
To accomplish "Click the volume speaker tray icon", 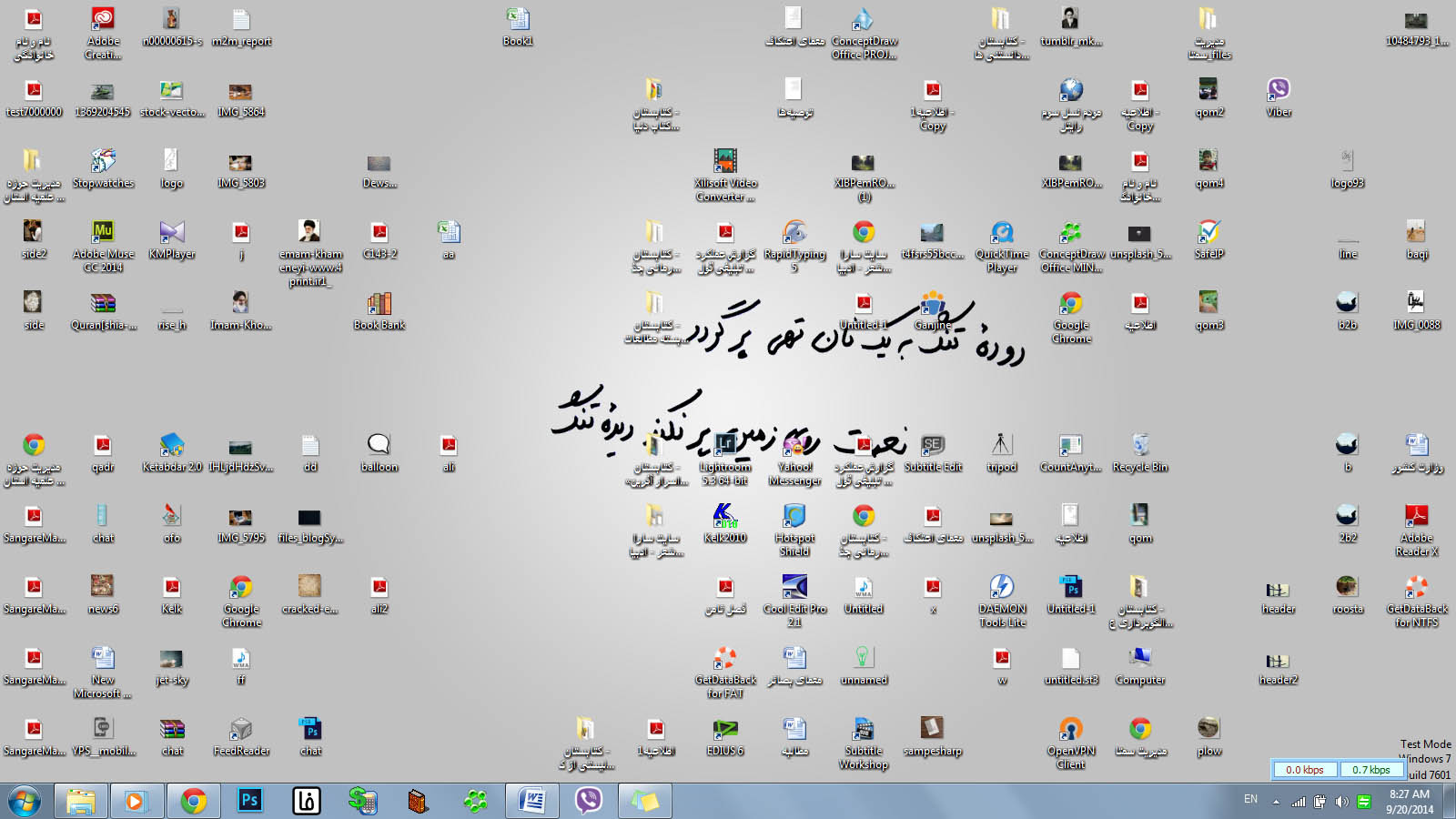I will [x=1341, y=802].
